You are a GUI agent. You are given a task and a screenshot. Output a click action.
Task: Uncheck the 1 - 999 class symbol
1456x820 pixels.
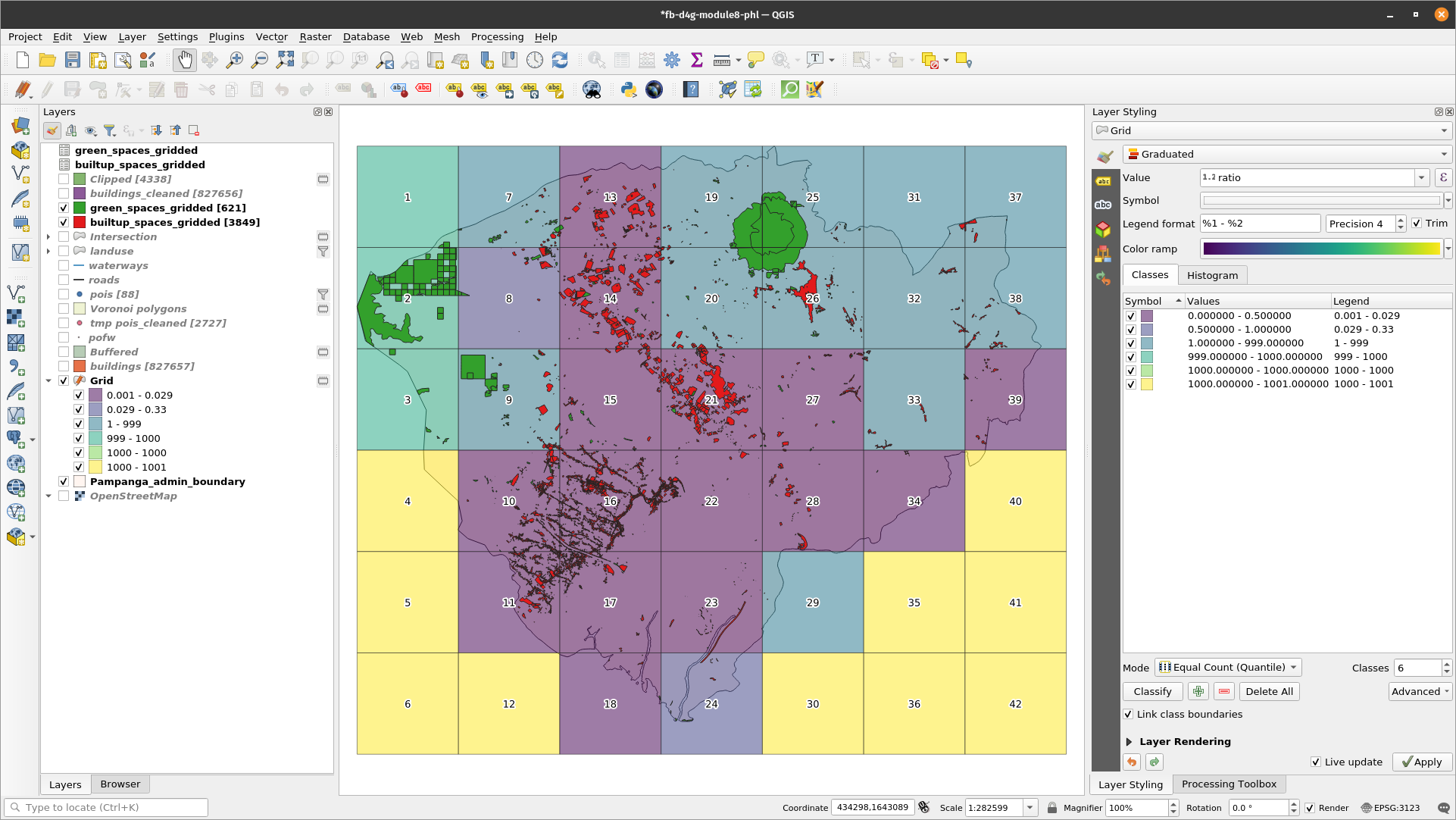[x=1131, y=343]
